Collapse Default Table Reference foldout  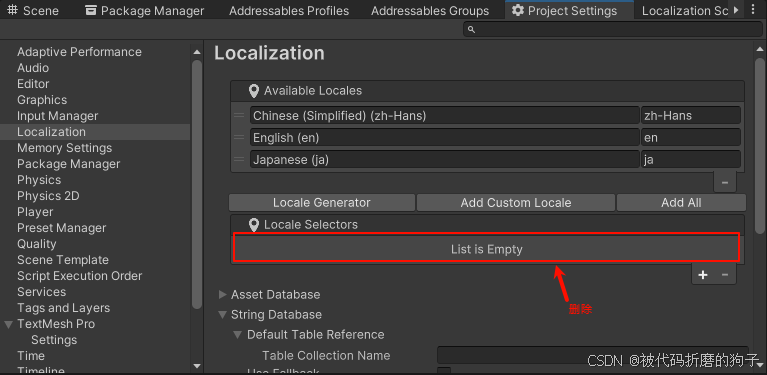(238, 335)
